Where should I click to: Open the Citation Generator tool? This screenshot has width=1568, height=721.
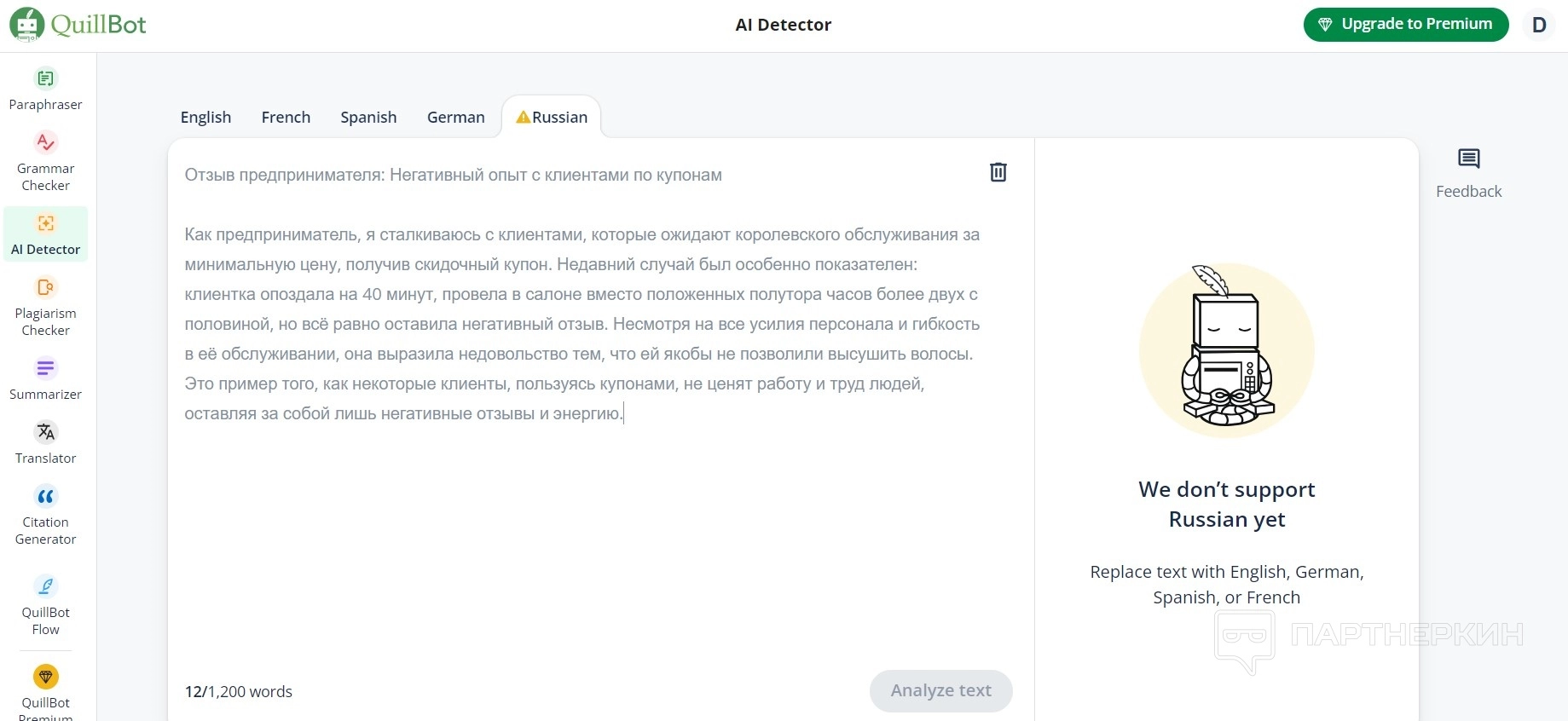pos(45,497)
